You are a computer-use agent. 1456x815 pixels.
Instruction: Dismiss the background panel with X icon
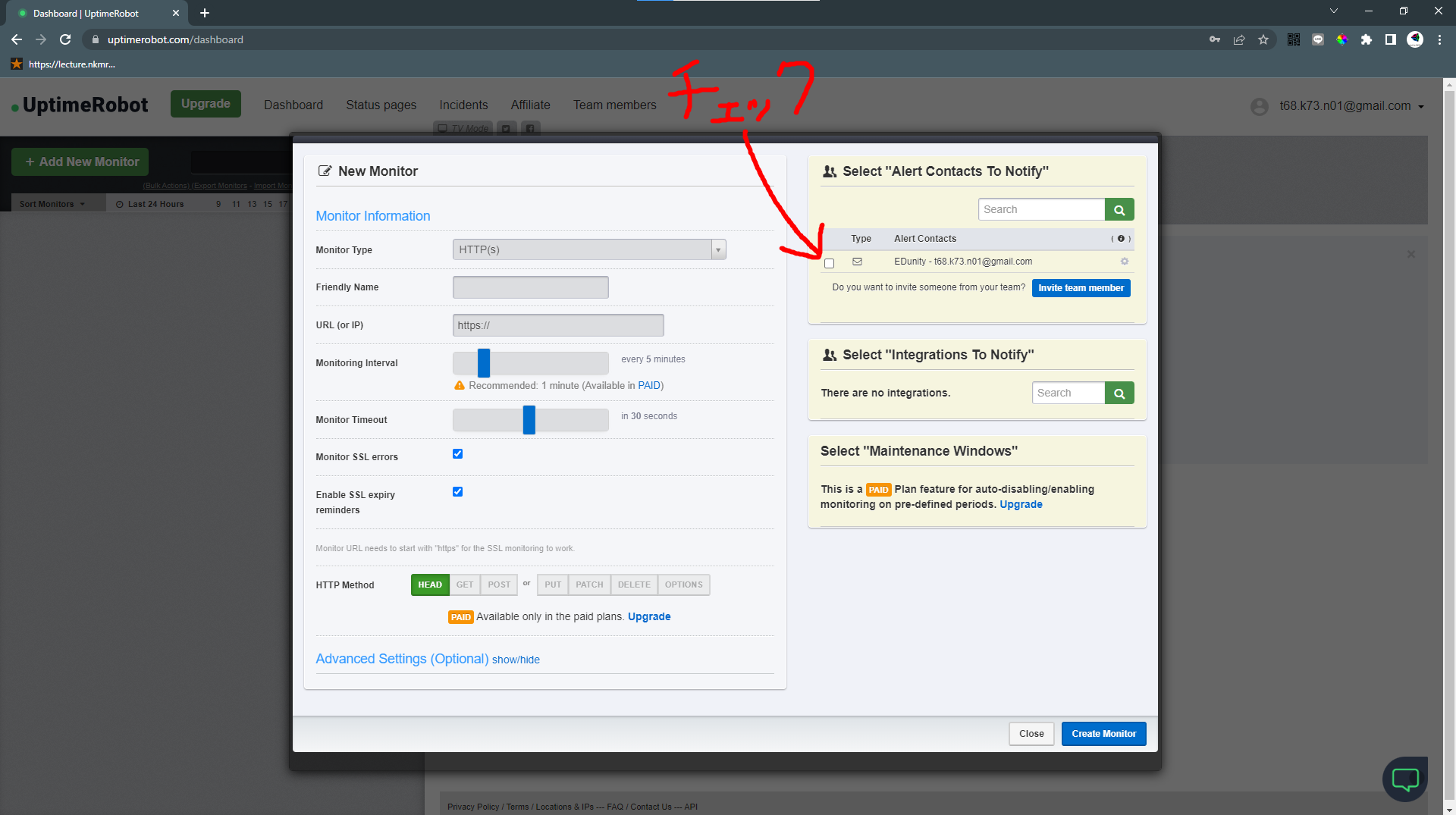pos(1411,255)
